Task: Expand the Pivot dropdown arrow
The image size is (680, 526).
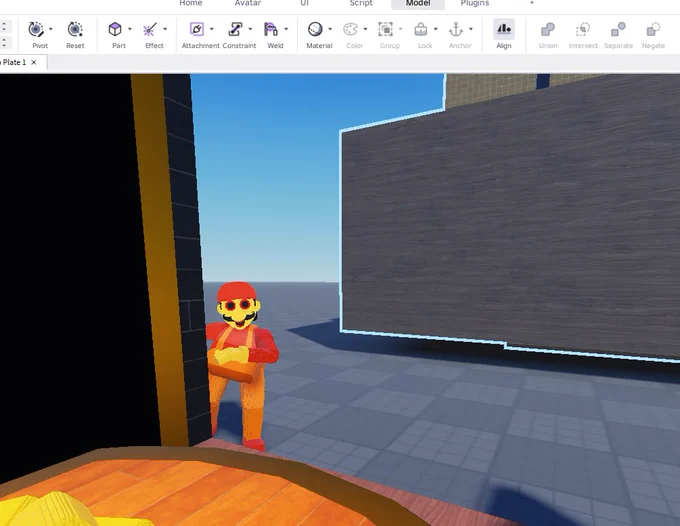Action: [51, 29]
